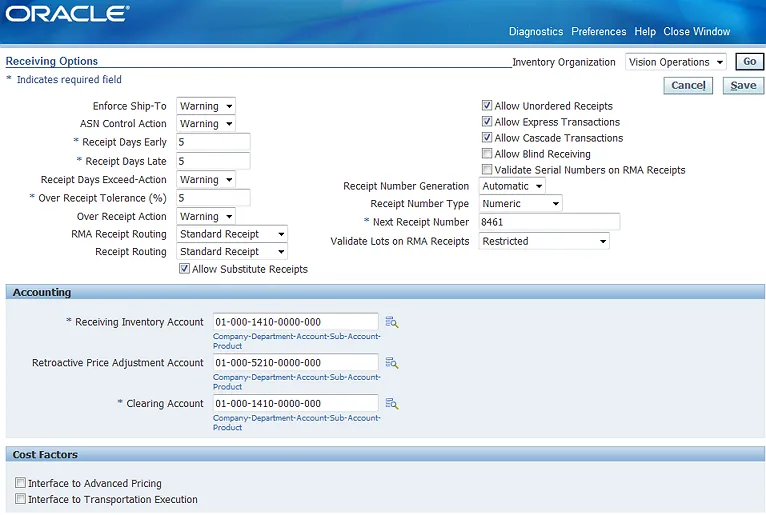Click the Cancel button
This screenshot has width=766, height=515.
click(688, 86)
